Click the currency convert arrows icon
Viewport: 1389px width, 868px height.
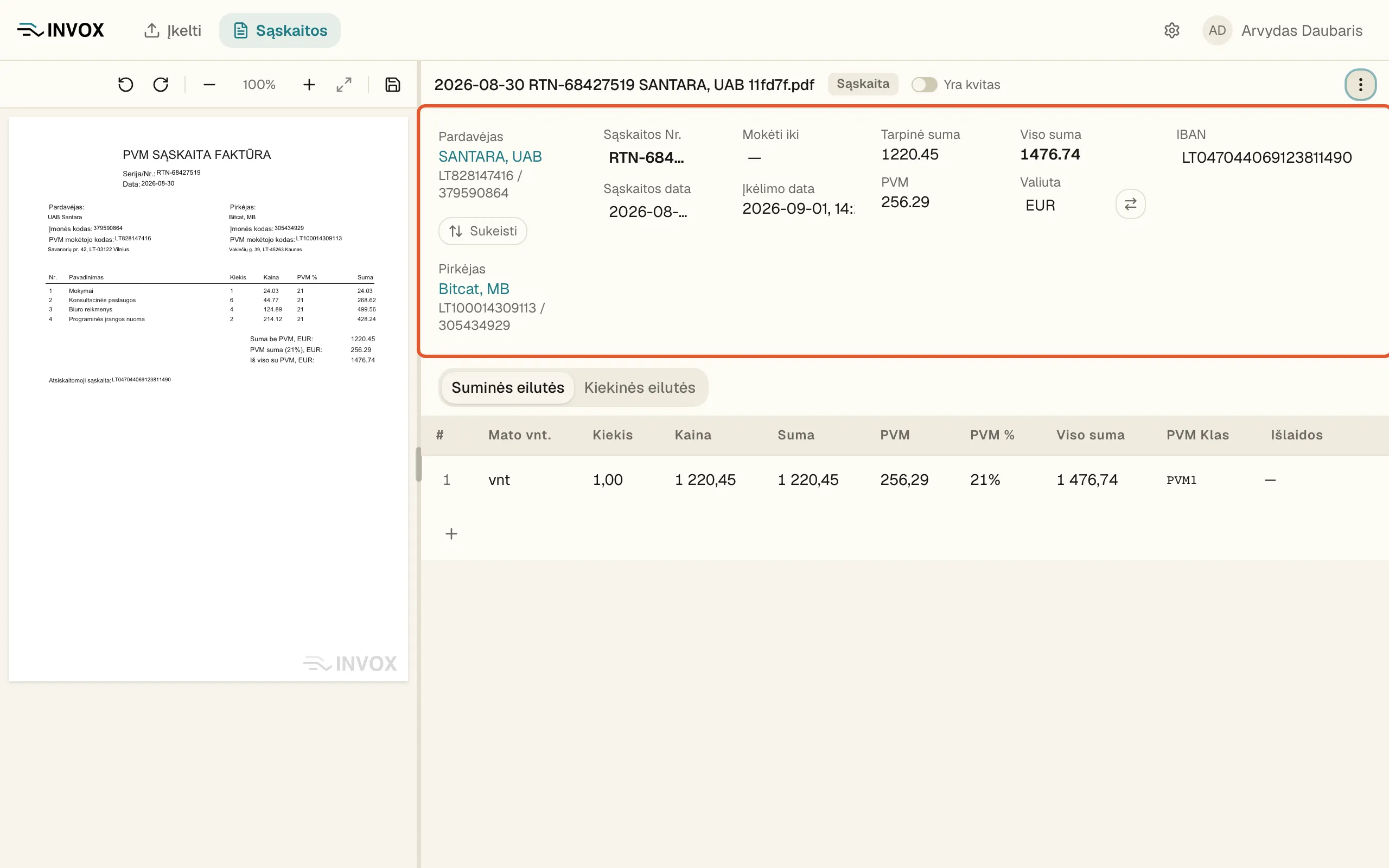(1130, 204)
